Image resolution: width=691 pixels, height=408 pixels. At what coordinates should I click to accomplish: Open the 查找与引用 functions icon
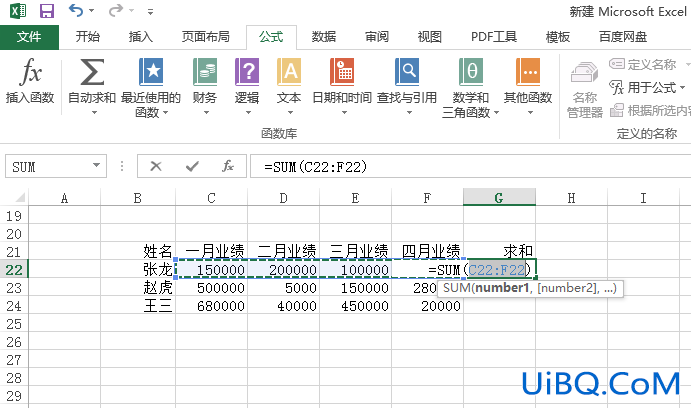click(x=407, y=71)
